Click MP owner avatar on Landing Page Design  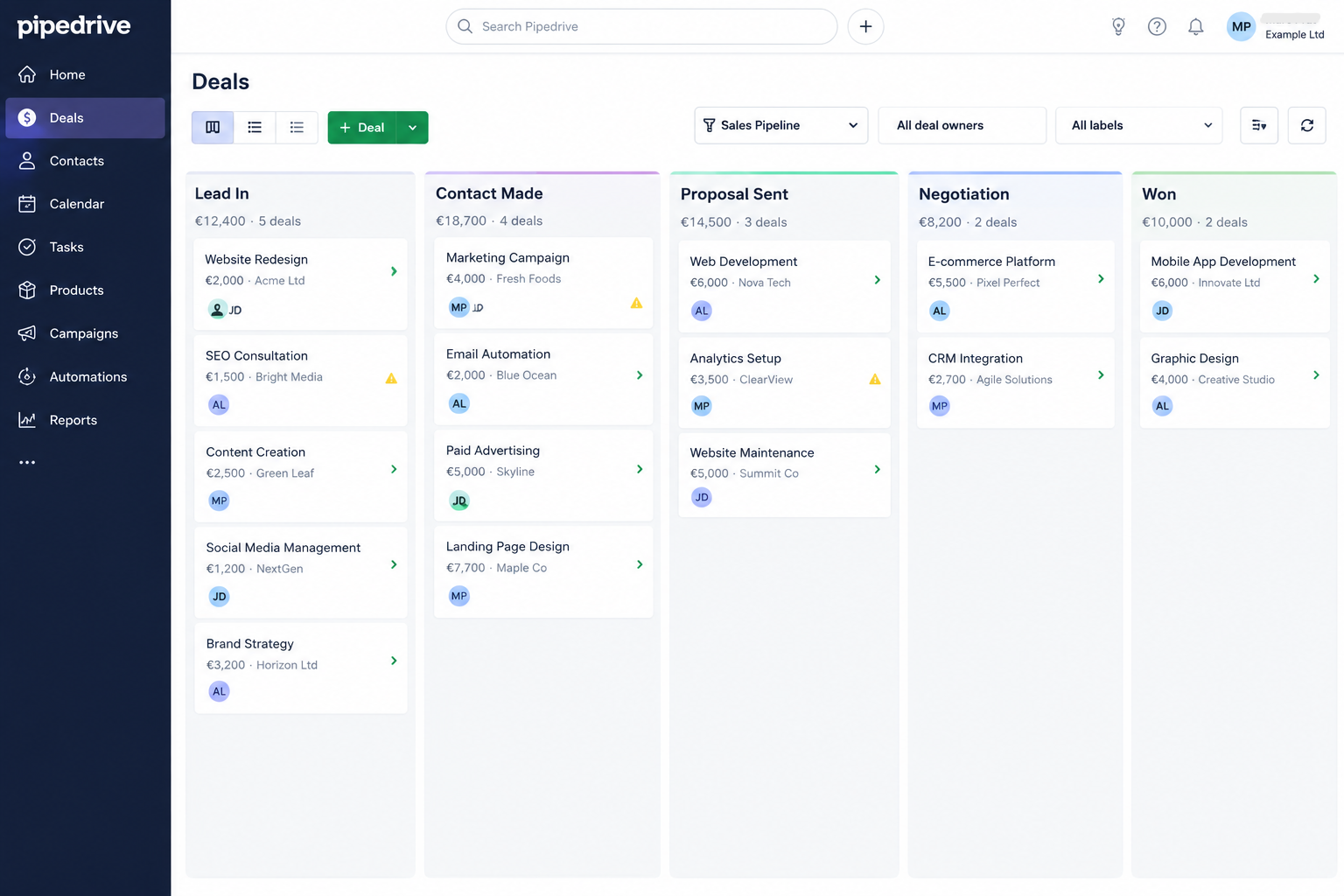click(459, 596)
